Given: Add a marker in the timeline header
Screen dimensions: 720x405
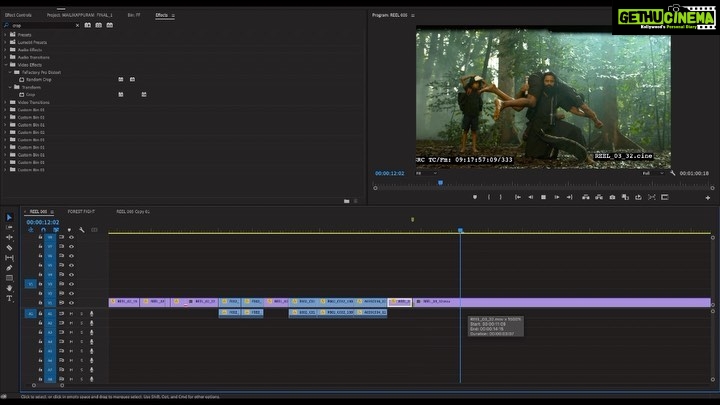Looking at the screenshot, I should tap(69, 230).
